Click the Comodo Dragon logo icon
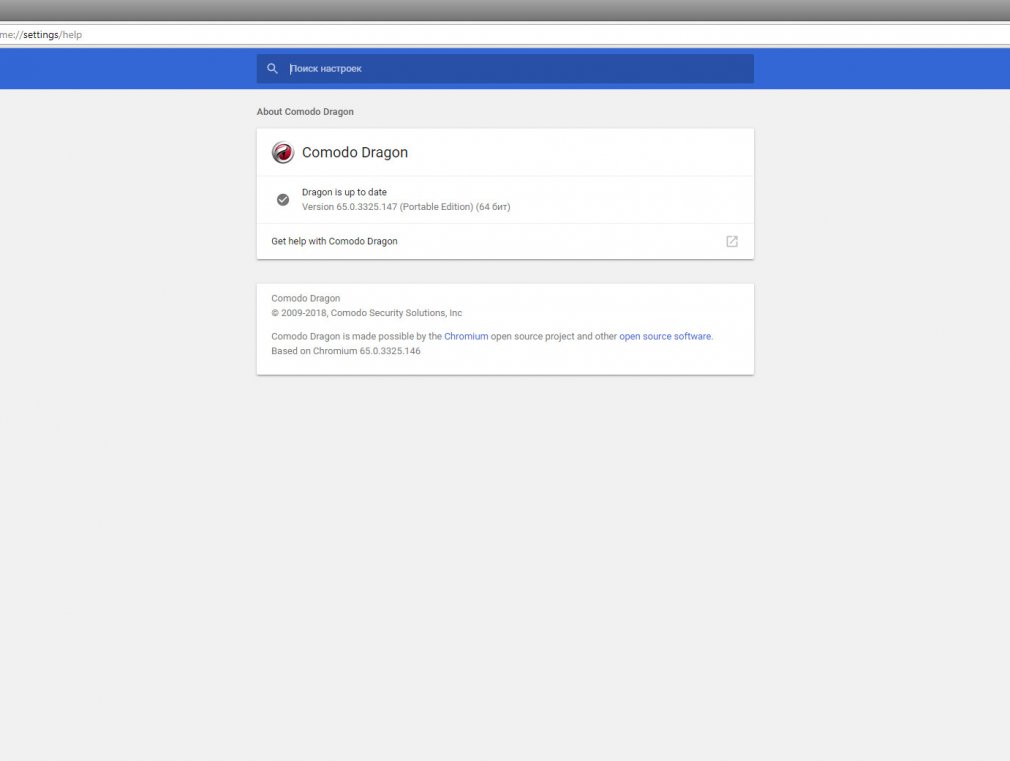 pyautogui.click(x=283, y=153)
